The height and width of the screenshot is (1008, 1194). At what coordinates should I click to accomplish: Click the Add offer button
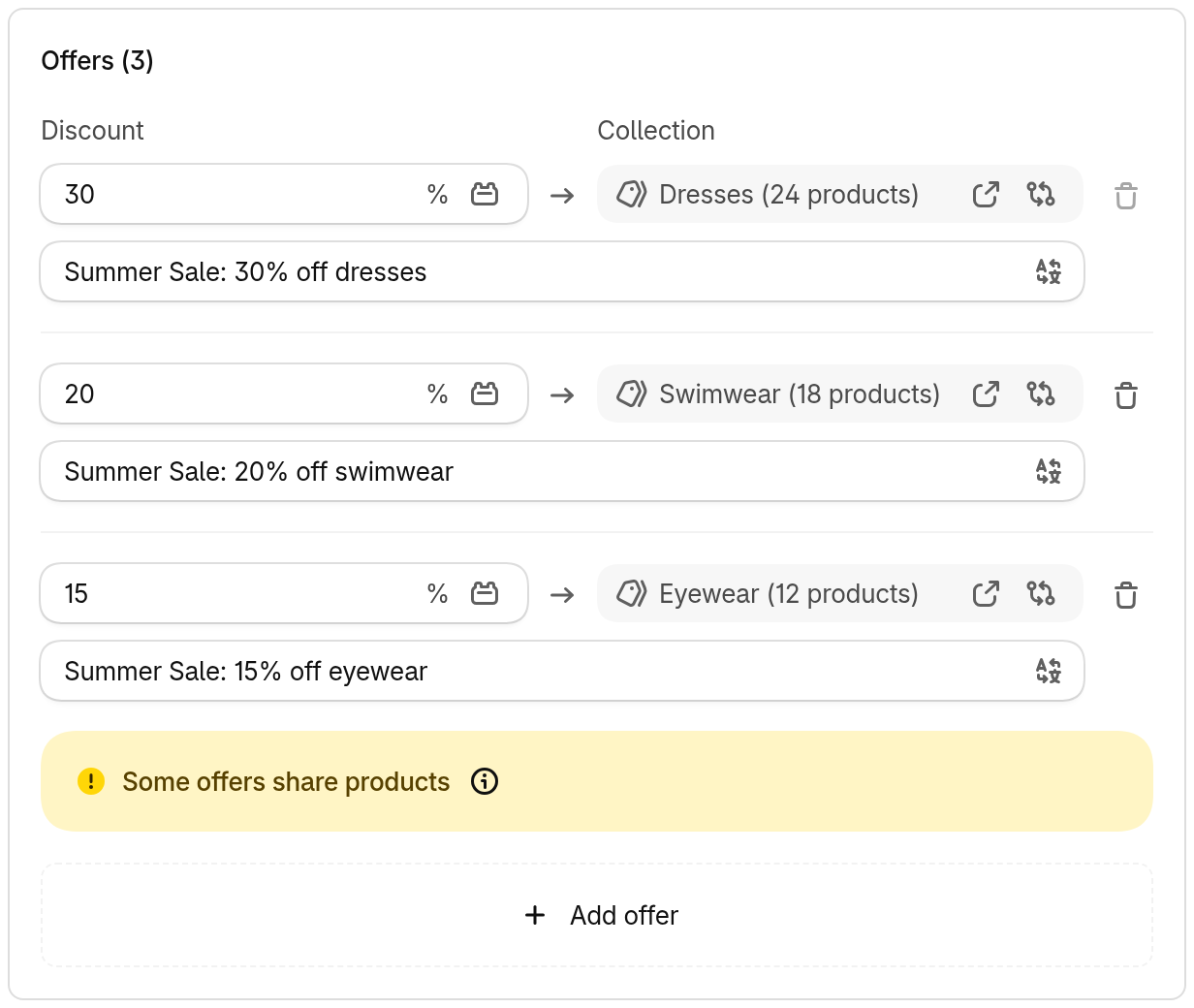pyautogui.click(x=597, y=915)
